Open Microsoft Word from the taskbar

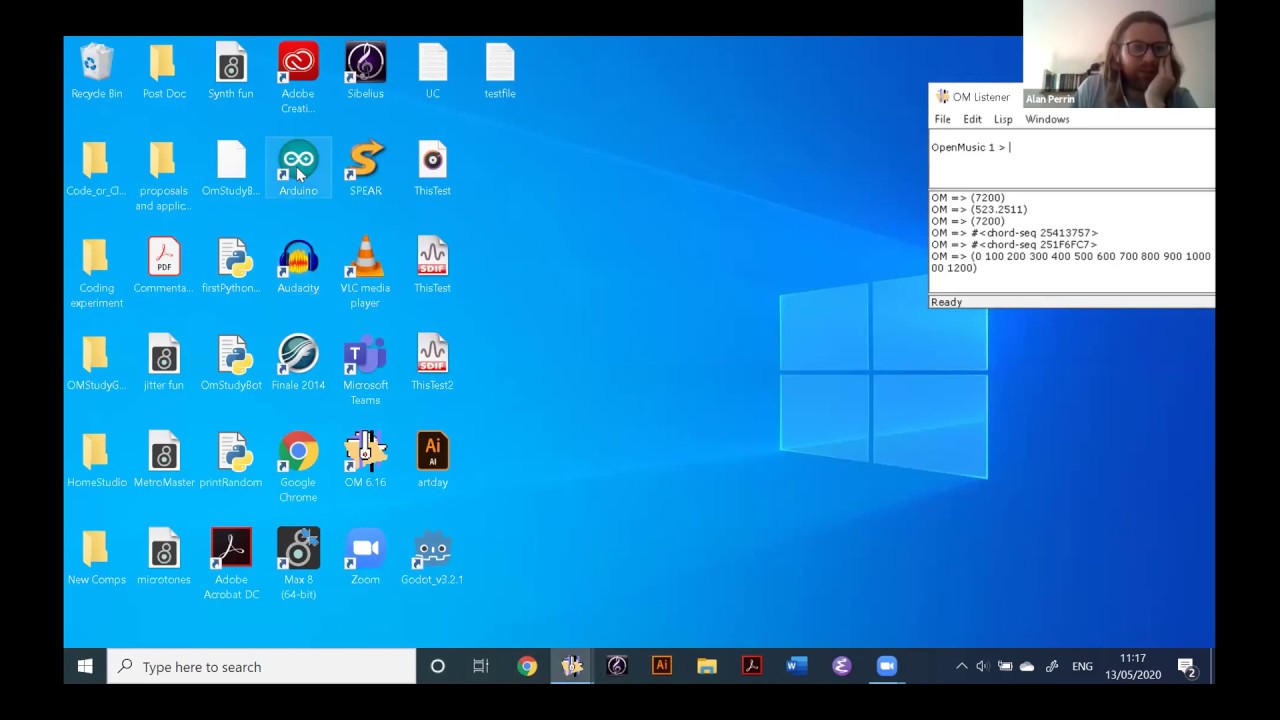pyautogui.click(x=797, y=666)
